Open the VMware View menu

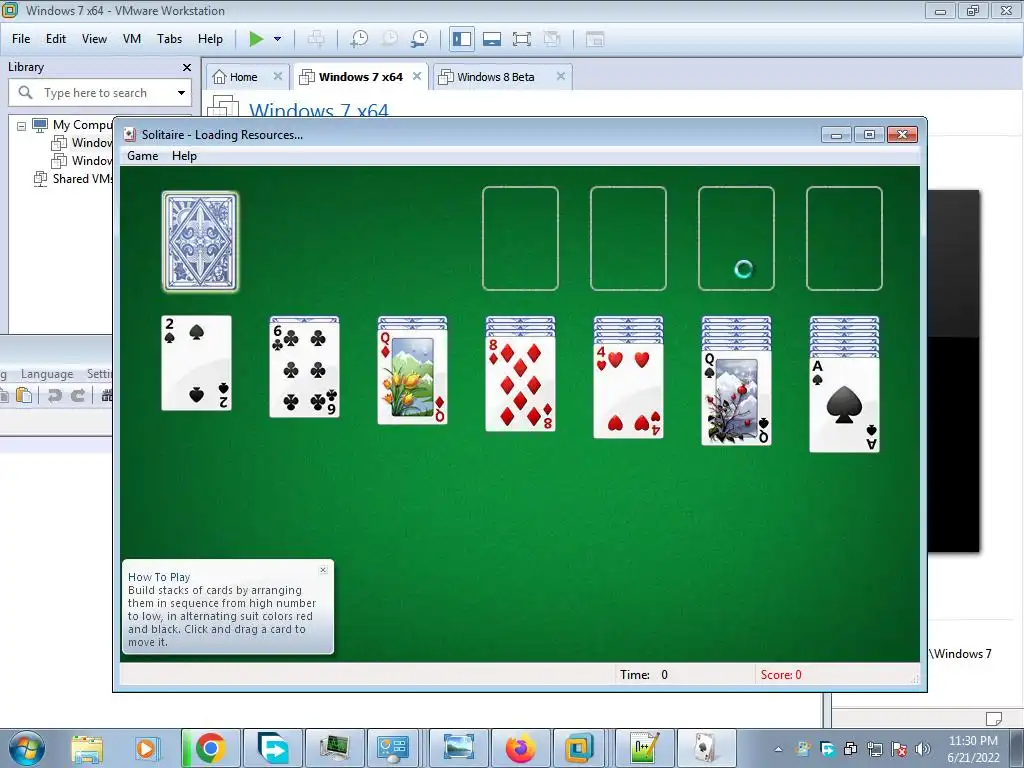point(94,39)
